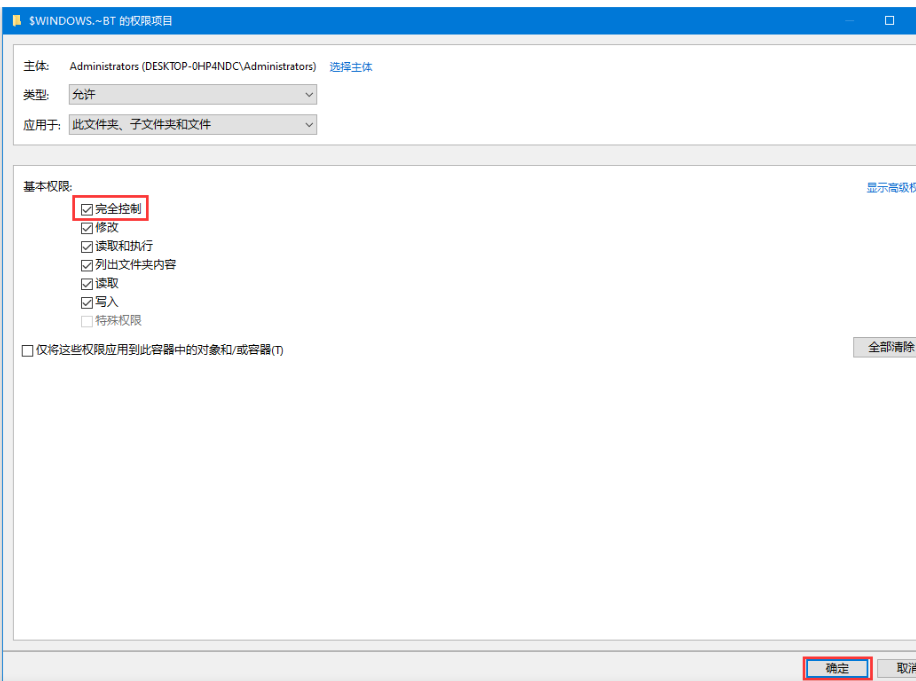Click the 选择主体 link
This screenshot has height=681, width=916.
coord(351,67)
